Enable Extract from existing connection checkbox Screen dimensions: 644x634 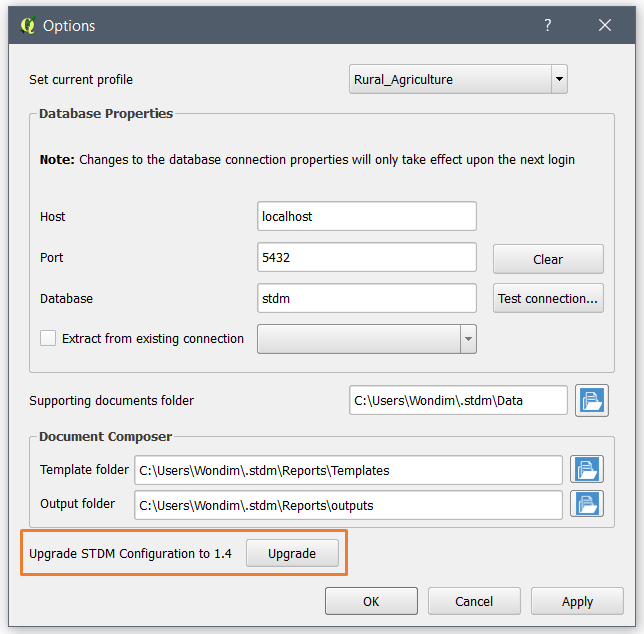click(48, 339)
